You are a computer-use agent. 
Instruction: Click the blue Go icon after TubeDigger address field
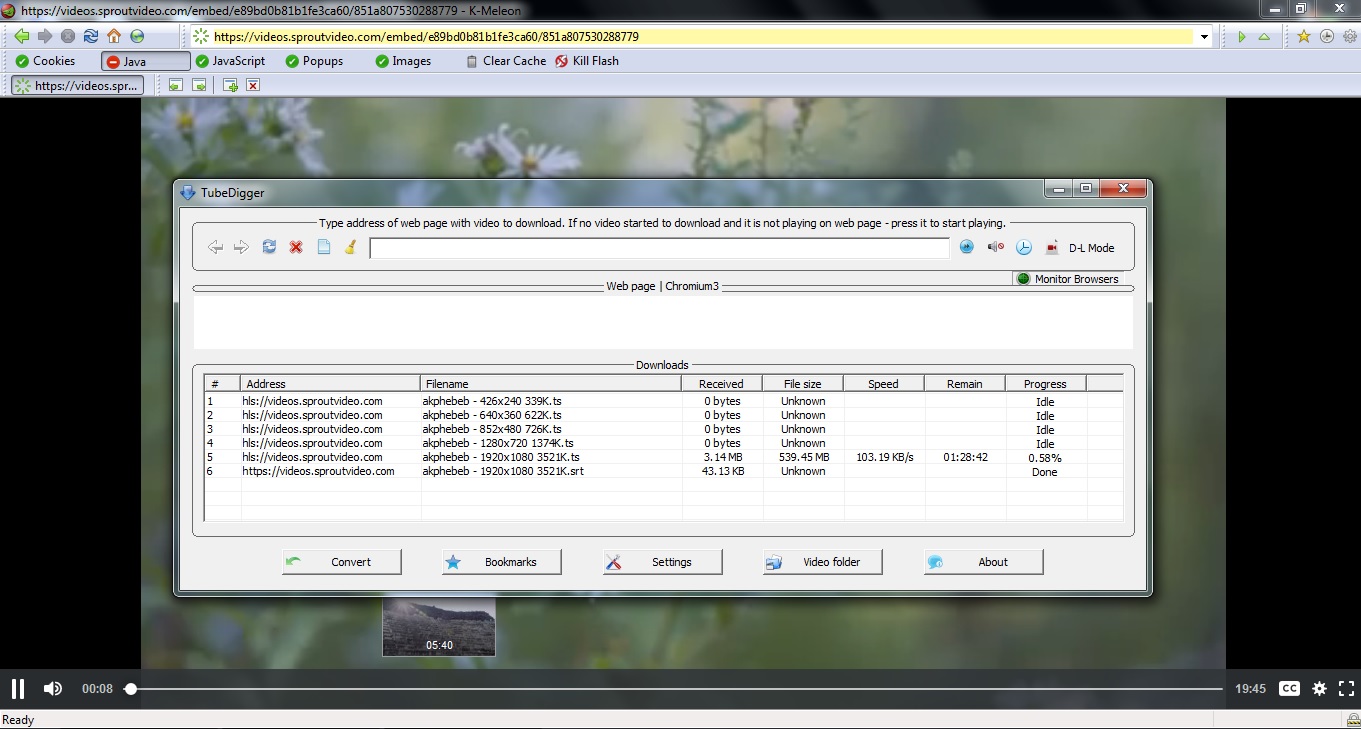coord(967,247)
